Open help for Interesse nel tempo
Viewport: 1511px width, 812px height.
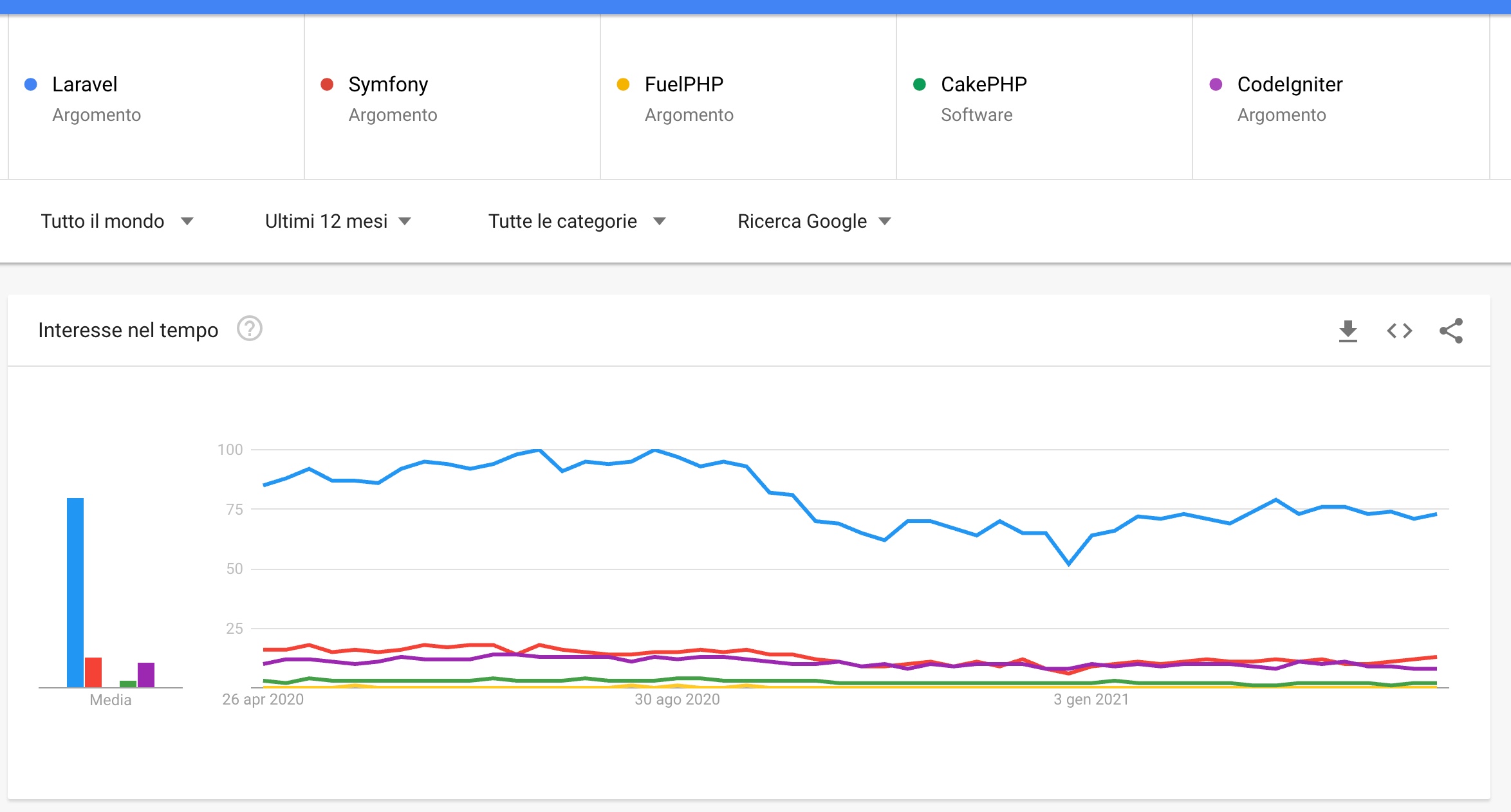click(x=250, y=329)
